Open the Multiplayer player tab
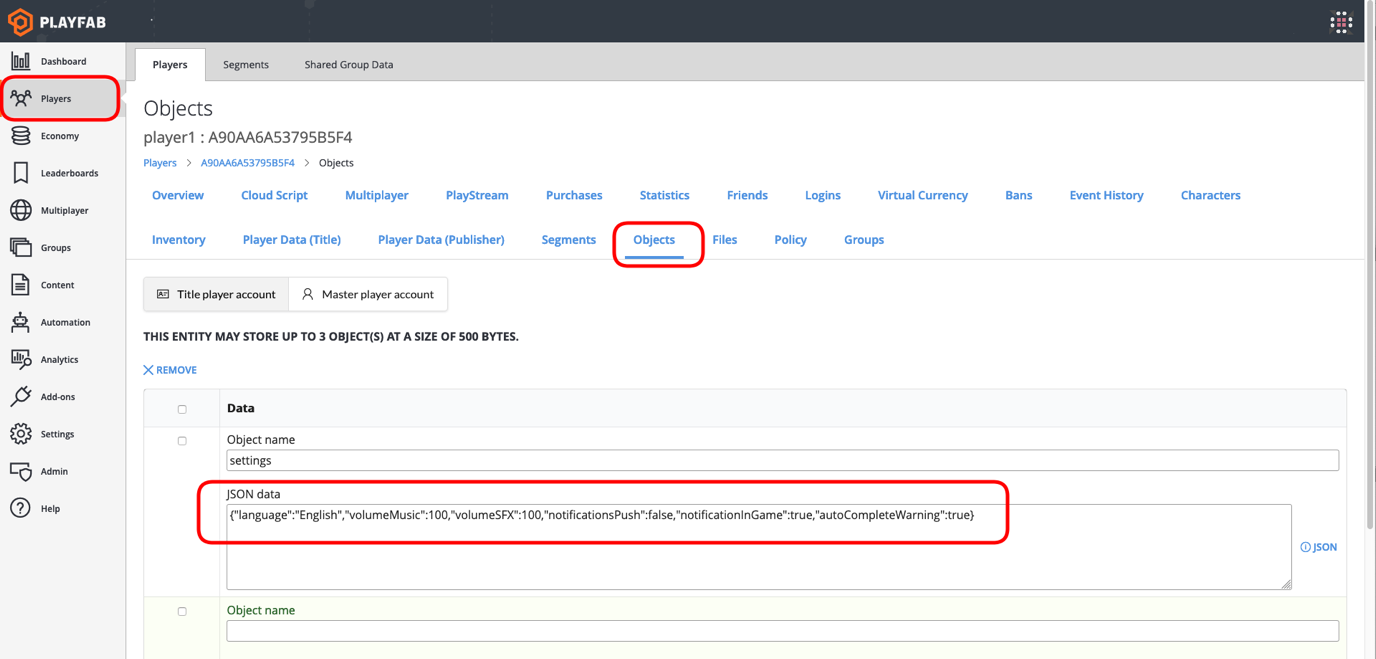Viewport: 1376px width, 659px height. tap(377, 195)
